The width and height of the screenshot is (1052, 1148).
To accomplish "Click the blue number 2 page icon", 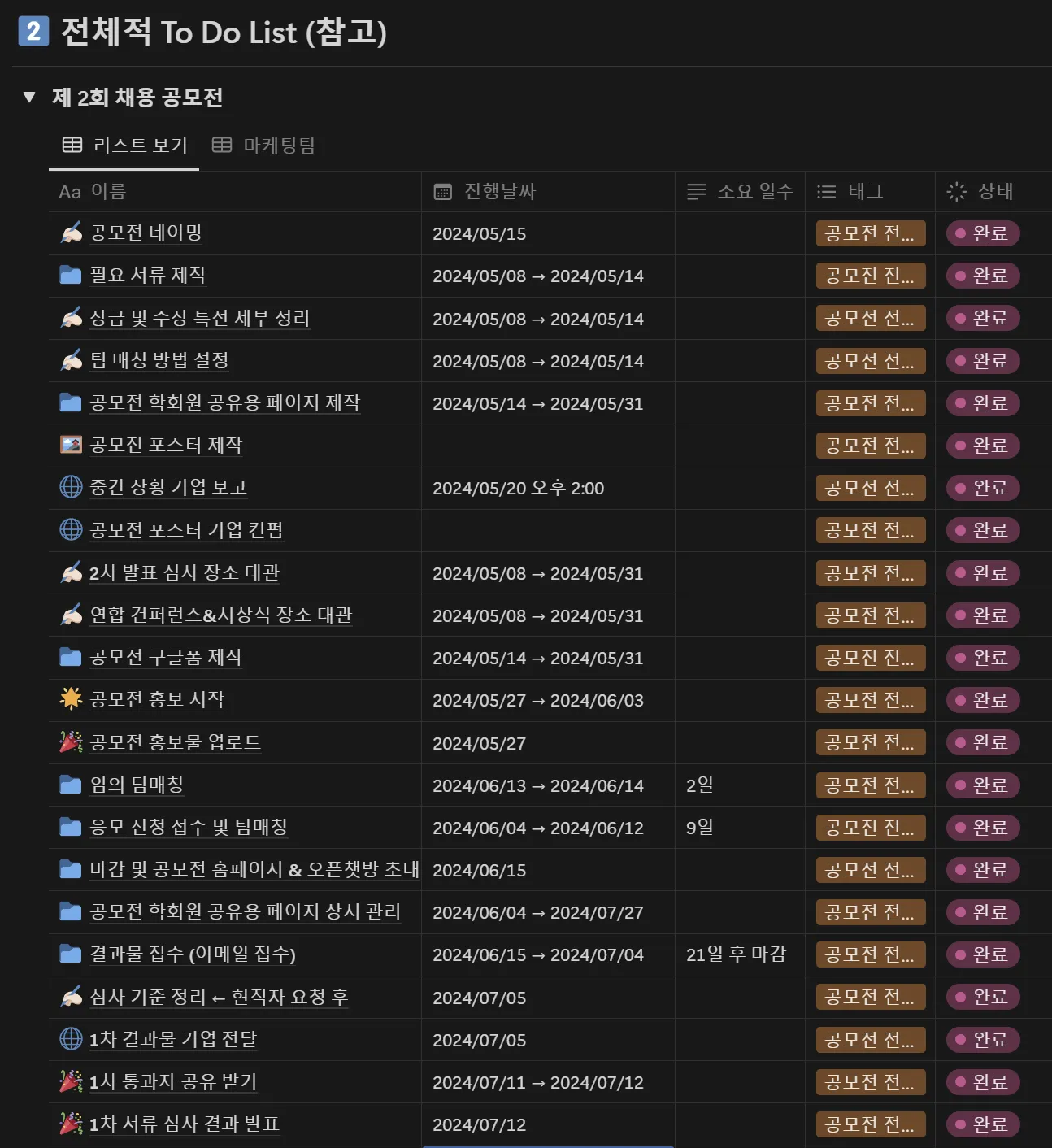I will [x=33, y=32].
